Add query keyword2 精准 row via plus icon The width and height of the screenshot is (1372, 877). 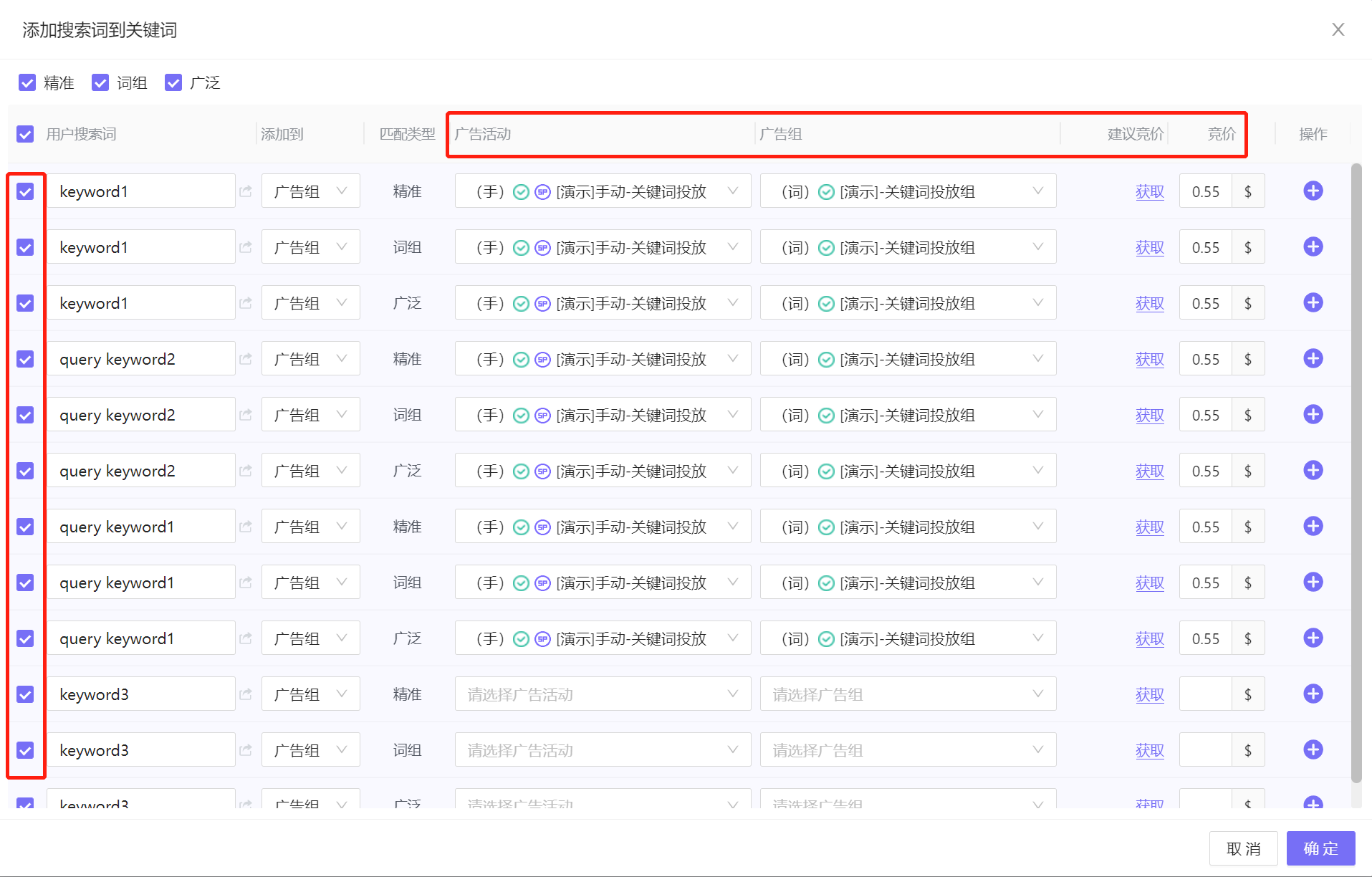(1313, 359)
